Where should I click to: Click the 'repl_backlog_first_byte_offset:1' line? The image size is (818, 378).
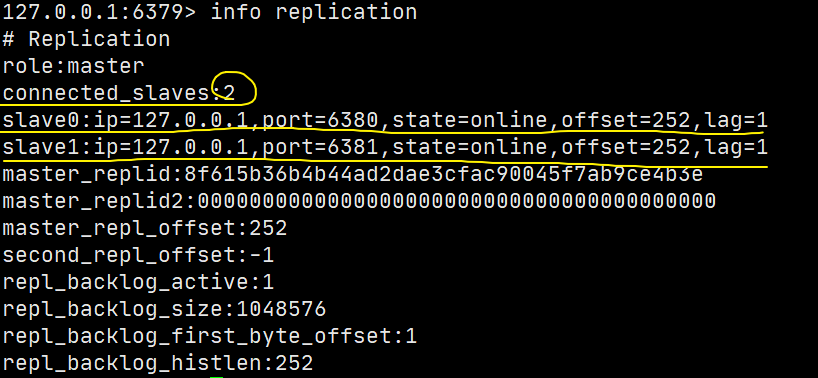[210, 337]
